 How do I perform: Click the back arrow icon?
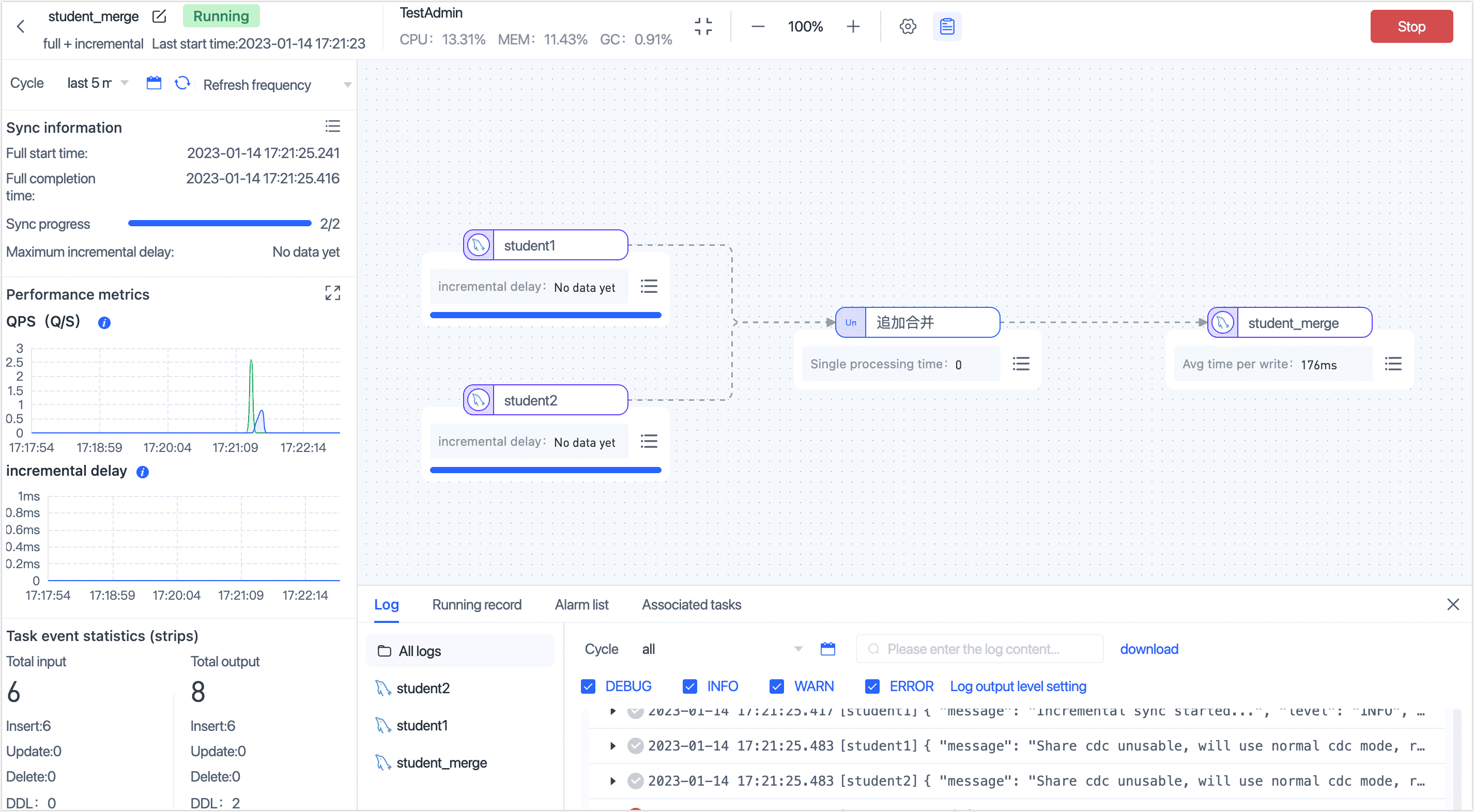(21, 26)
